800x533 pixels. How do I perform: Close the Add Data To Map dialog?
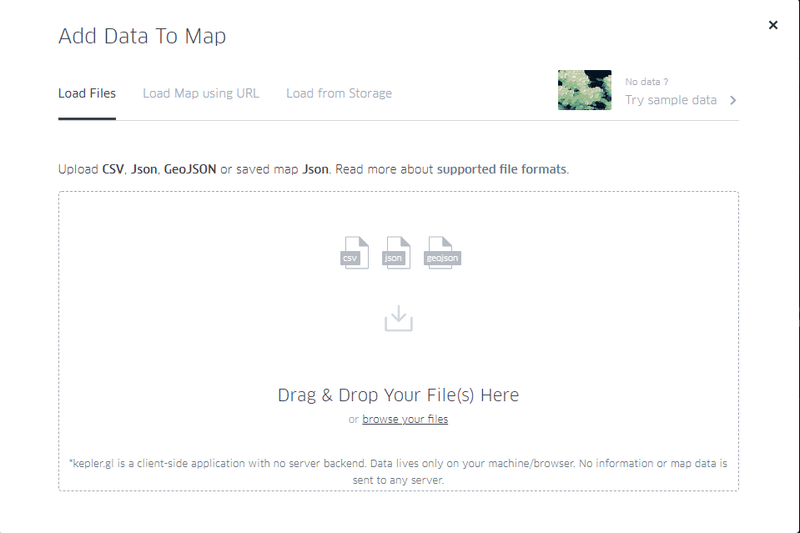(773, 25)
